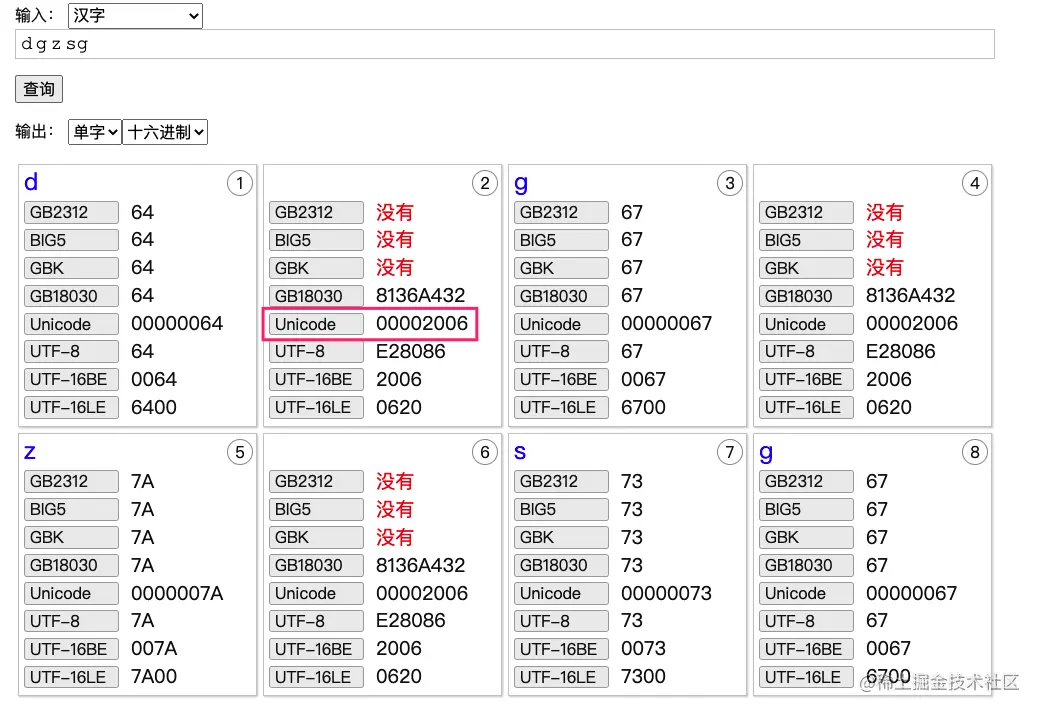
Task: Open the 汉字 input type dropdown
Action: point(135,15)
